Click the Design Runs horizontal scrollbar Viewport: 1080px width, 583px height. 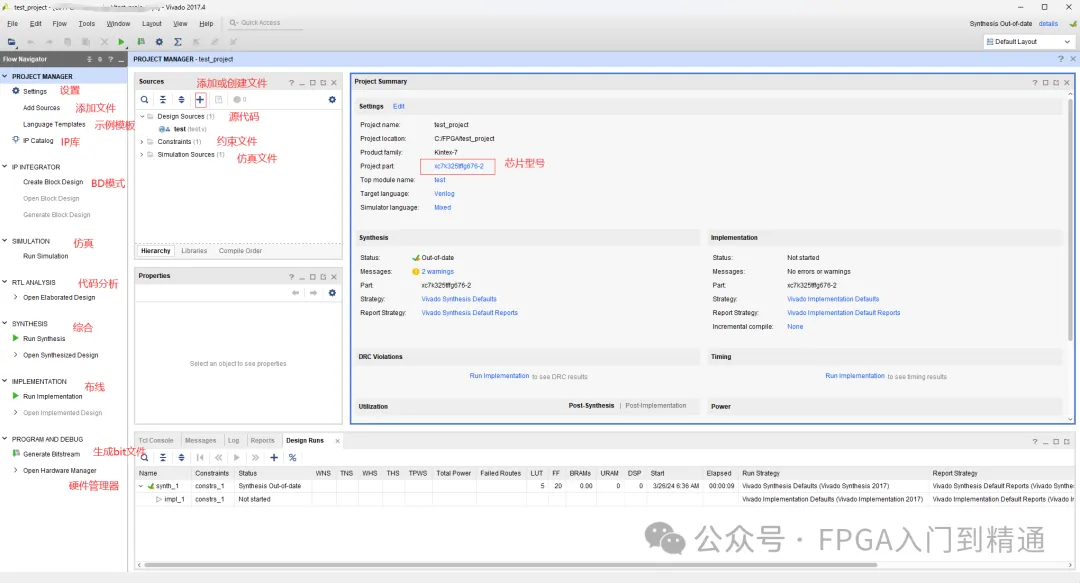click(510, 565)
